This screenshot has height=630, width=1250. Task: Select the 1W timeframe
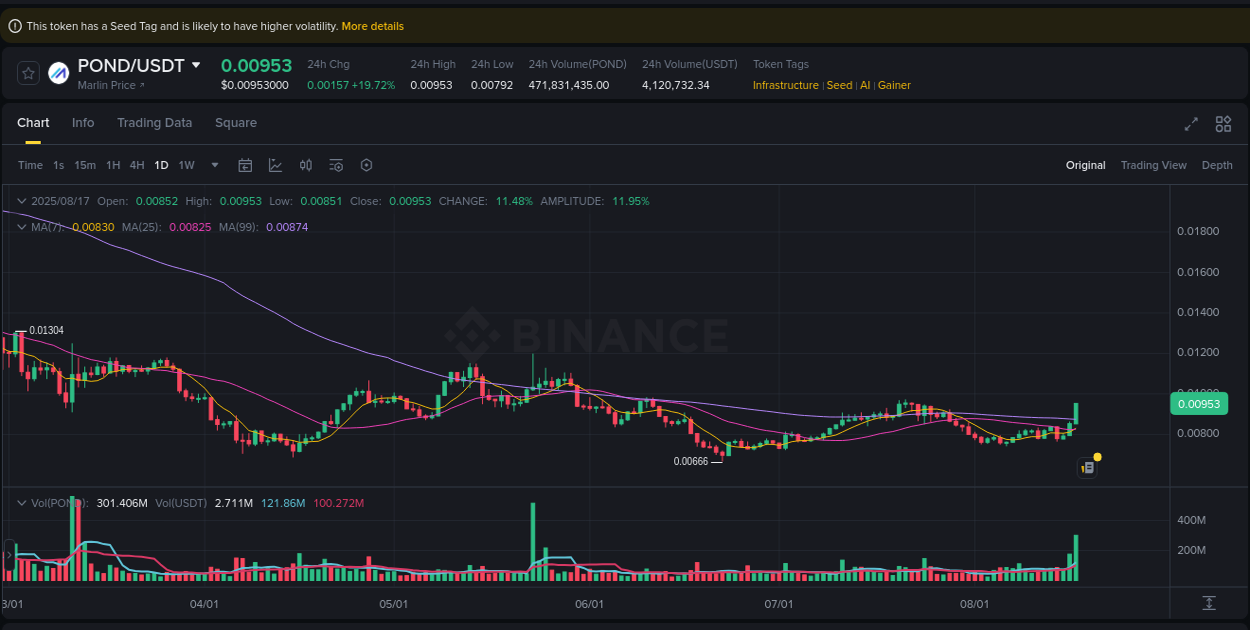(186, 164)
